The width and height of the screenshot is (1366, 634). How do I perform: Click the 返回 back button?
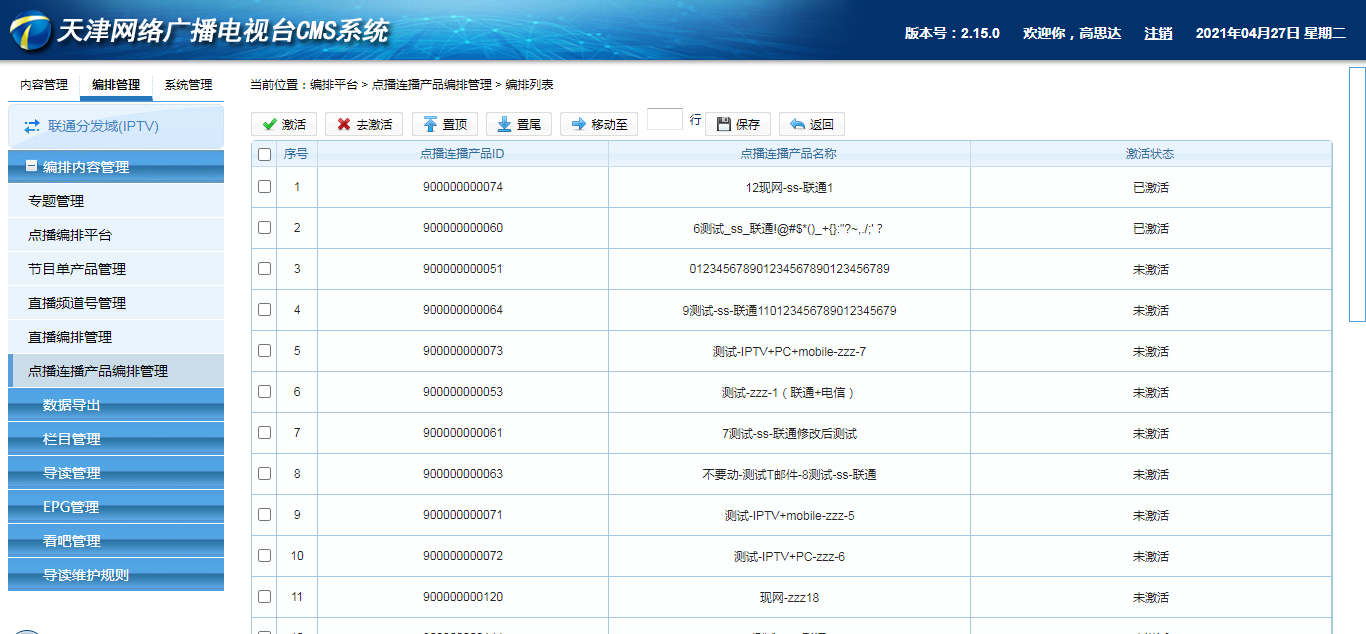coord(811,124)
